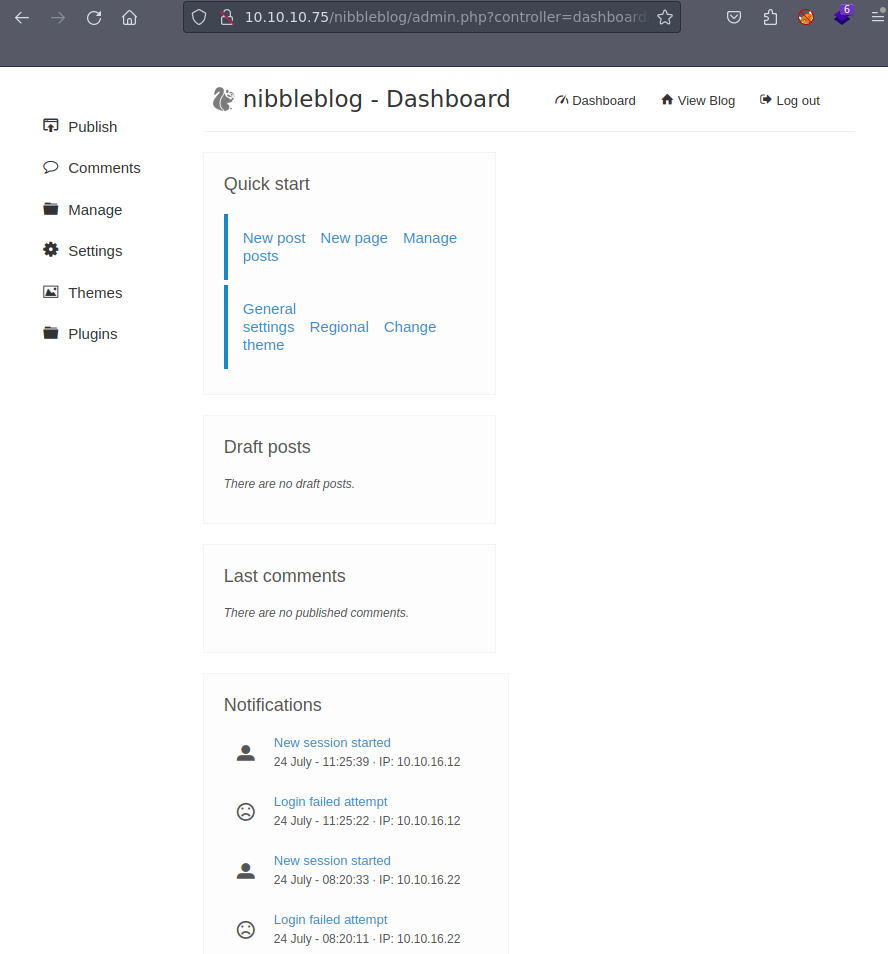Image resolution: width=888 pixels, height=954 pixels.
Task: Open the browser extensions puzzle icon
Action: (770, 17)
